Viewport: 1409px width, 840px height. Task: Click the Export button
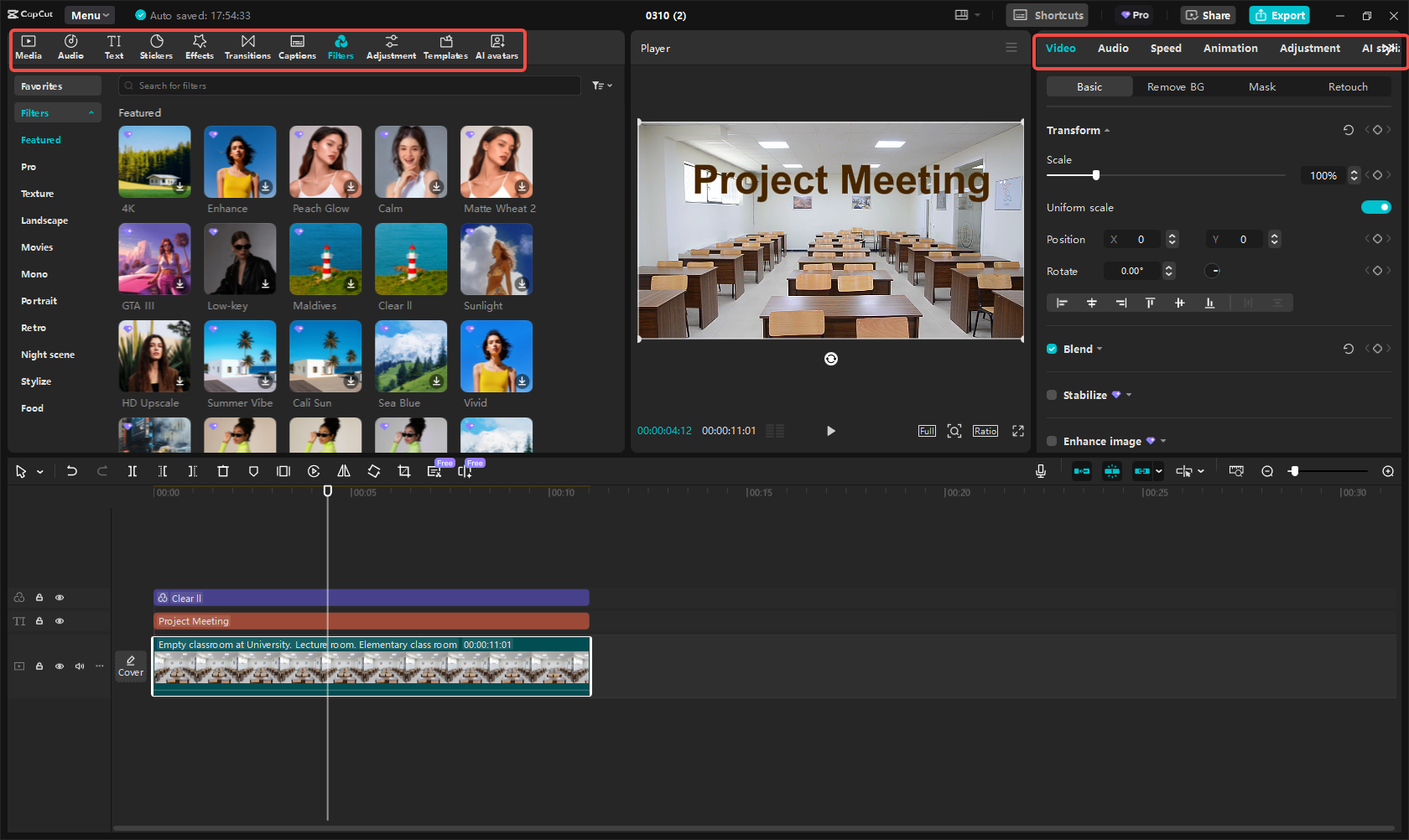1279,15
